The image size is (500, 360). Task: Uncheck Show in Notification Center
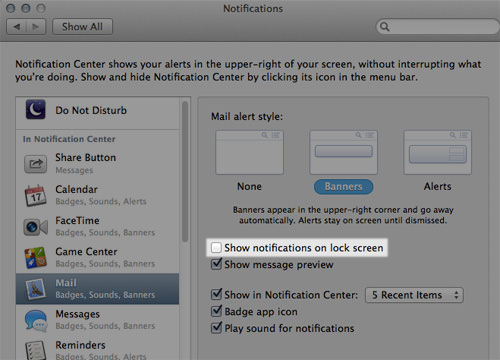pyautogui.click(x=216, y=294)
